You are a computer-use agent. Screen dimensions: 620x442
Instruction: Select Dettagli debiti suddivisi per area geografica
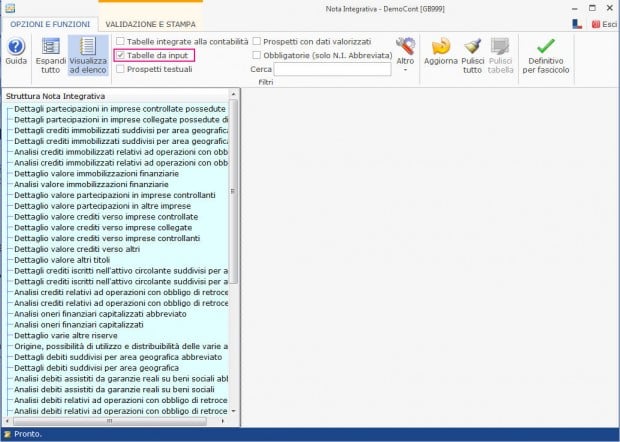point(96,368)
